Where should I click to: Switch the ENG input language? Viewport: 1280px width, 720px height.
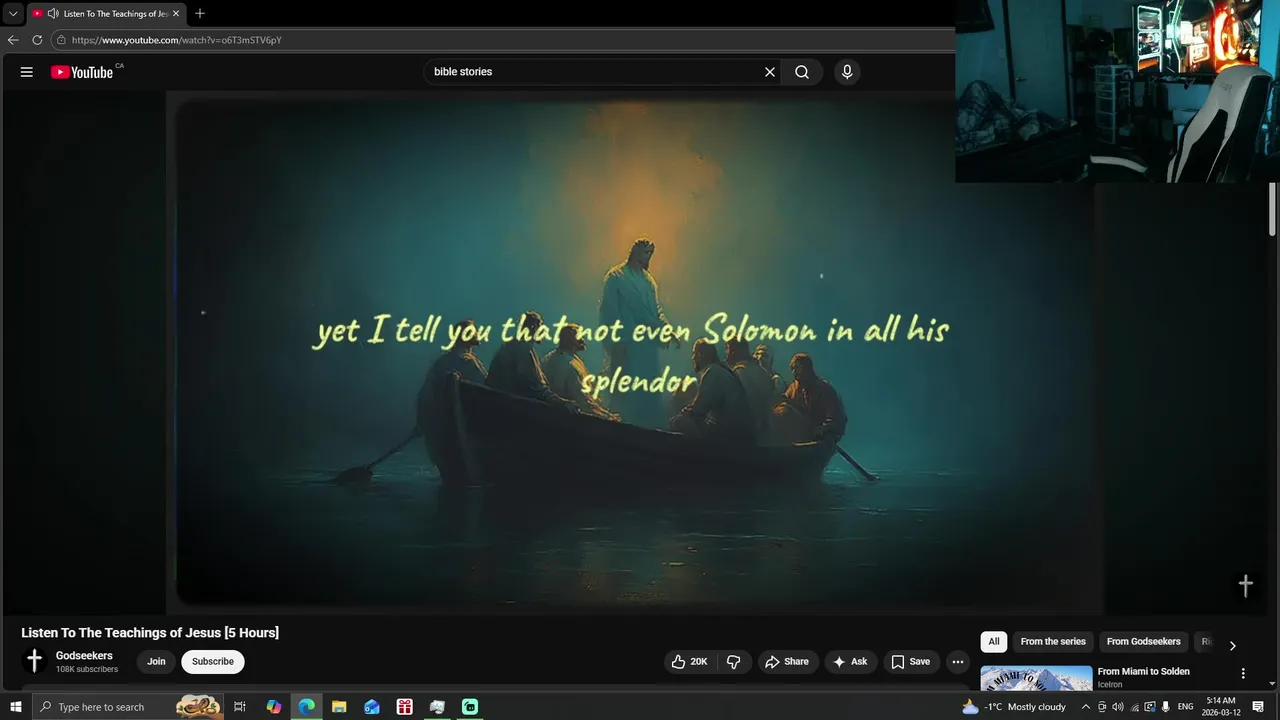pyautogui.click(x=1186, y=707)
